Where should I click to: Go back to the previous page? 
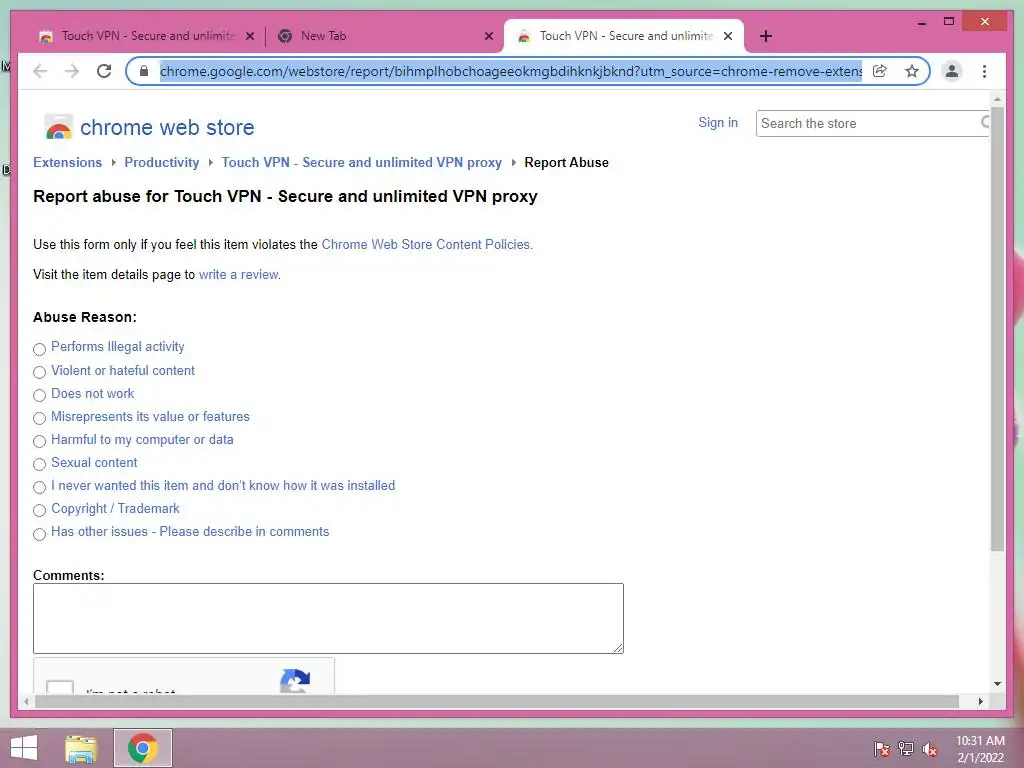pyautogui.click(x=40, y=71)
